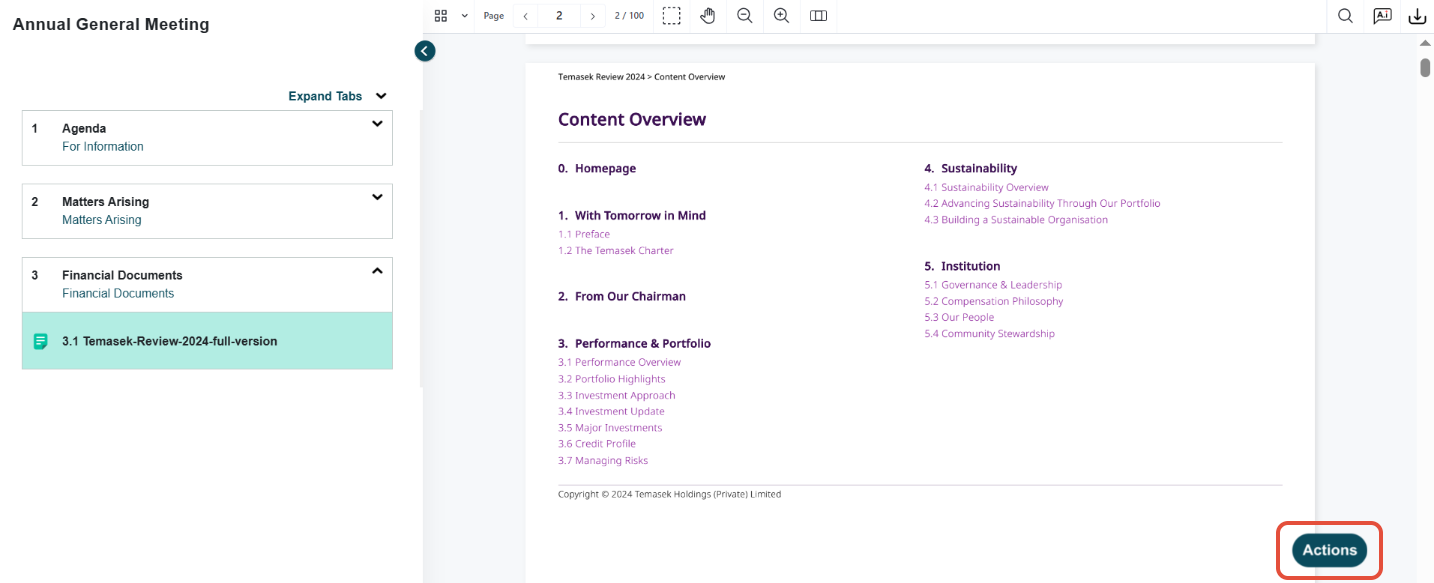Click the vertical scrollbar thumb
Screen dimensions: 1434x583
pos(1425,68)
